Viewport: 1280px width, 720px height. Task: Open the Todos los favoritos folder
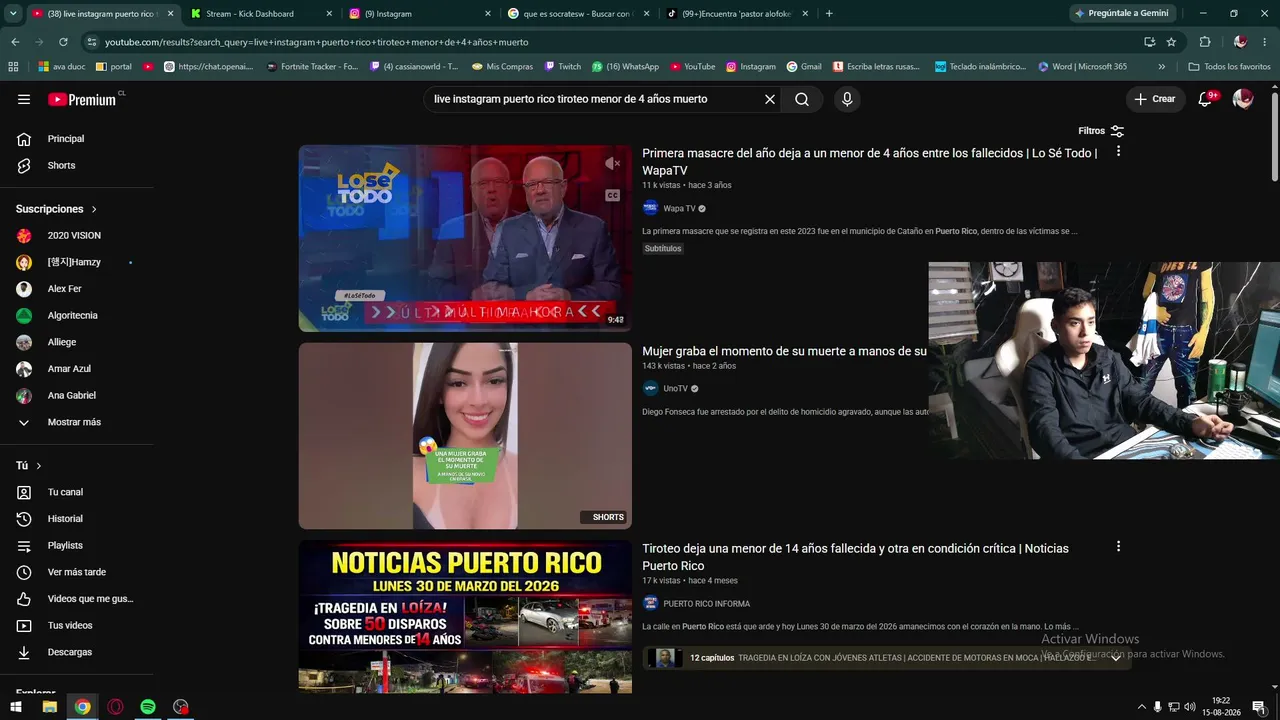coord(1229,67)
